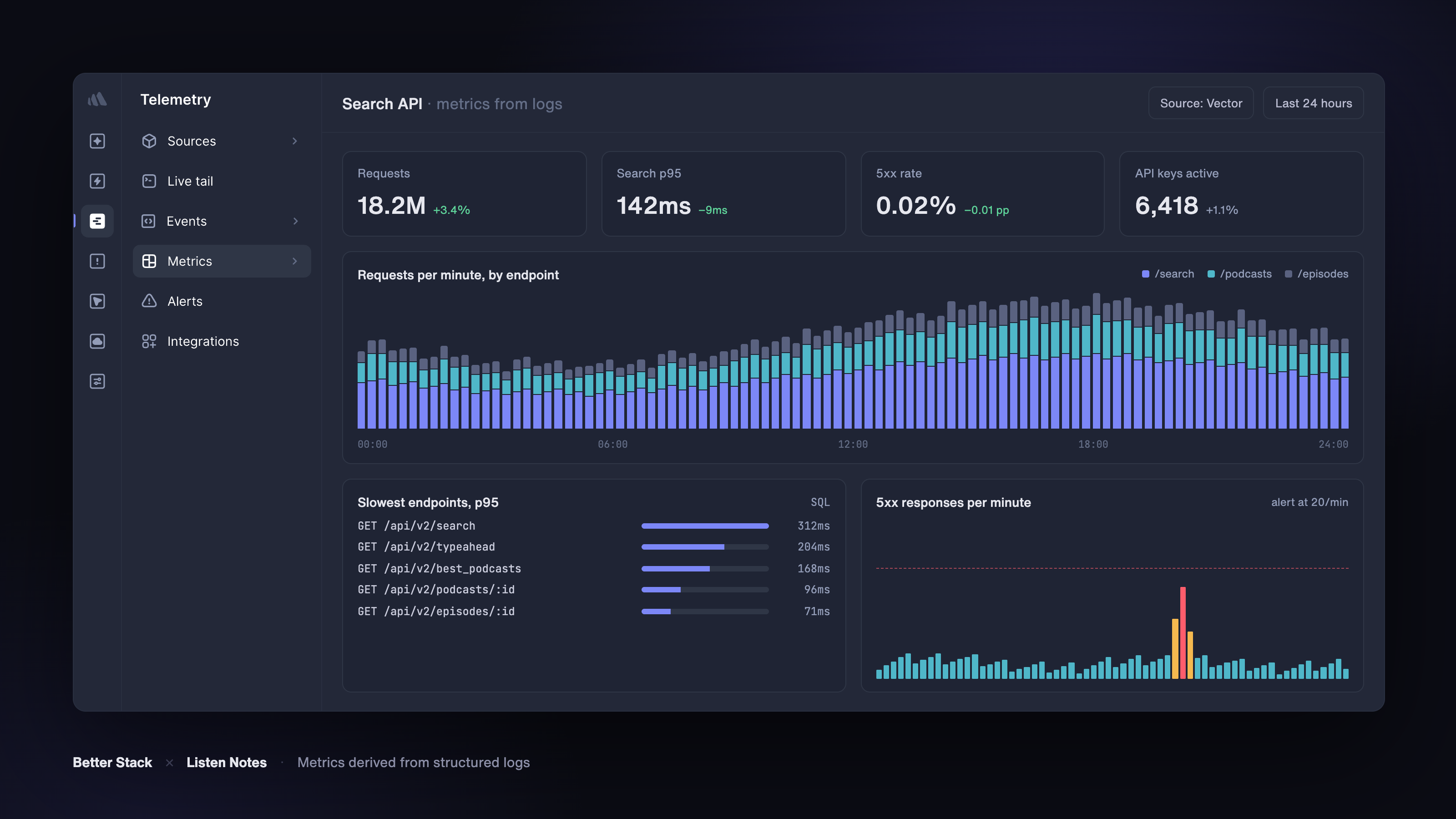Click the 96ms latency value
The image size is (1456, 819).
pyautogui.click(x=817, y=590)
